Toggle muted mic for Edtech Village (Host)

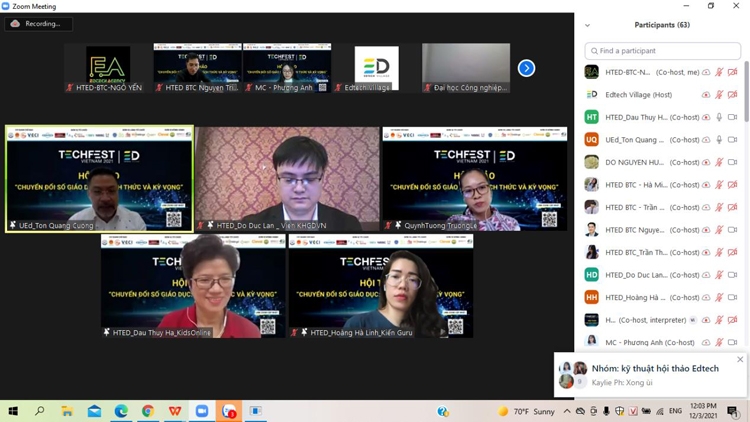[x=719, y=95]
